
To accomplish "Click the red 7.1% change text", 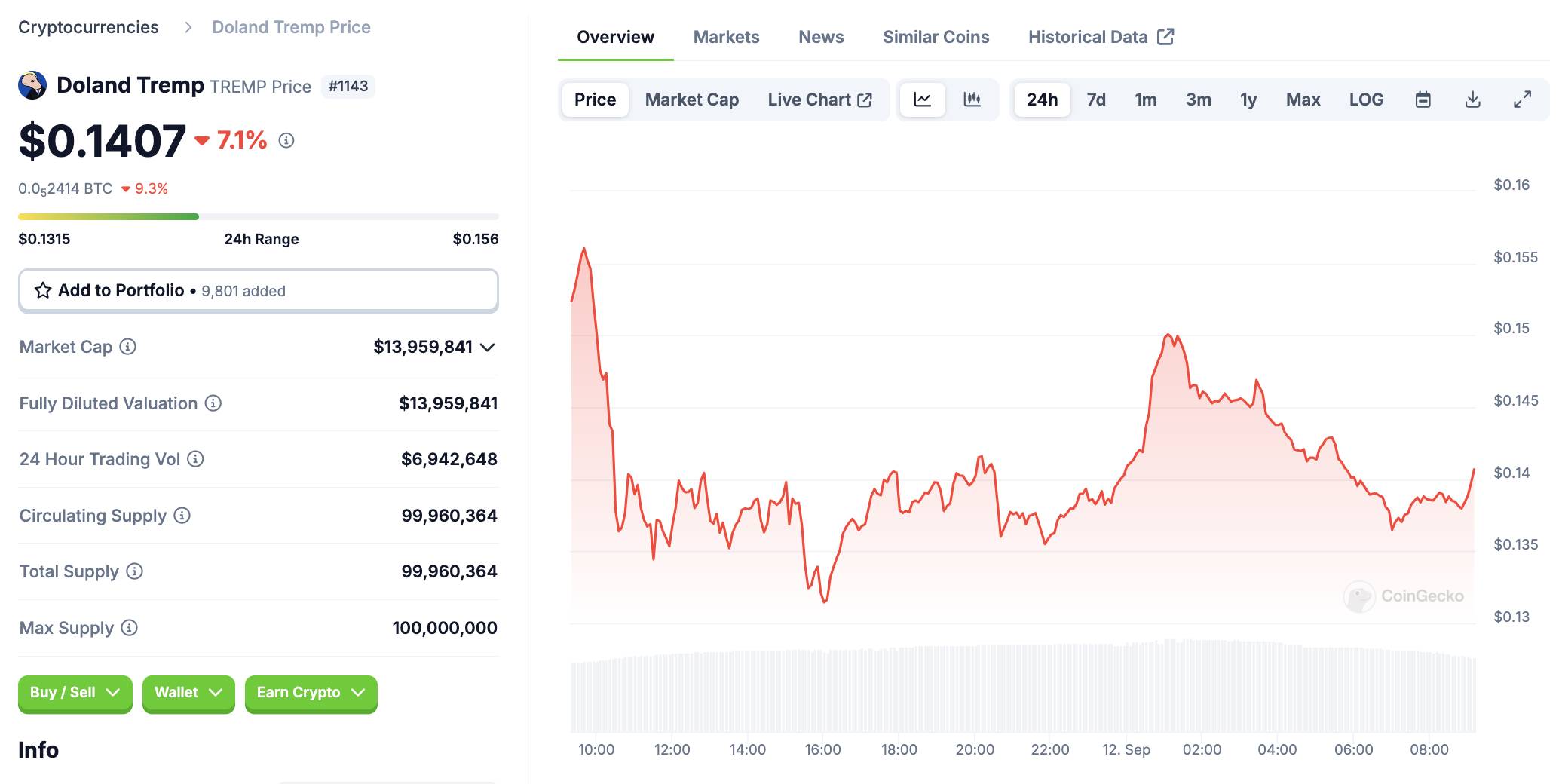I will pyautogui.click(x=241, y=140).
